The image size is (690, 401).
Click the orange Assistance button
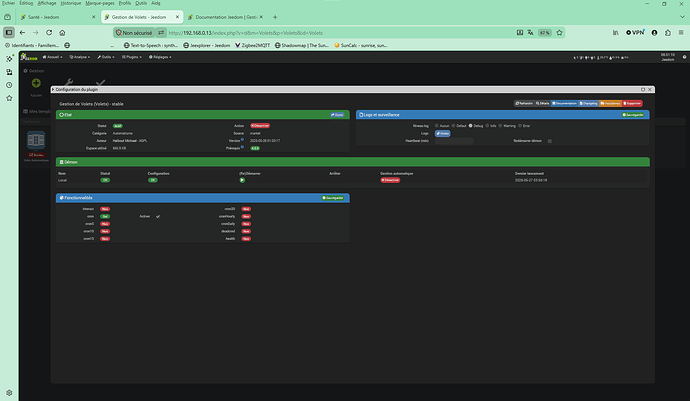(610, 103)
